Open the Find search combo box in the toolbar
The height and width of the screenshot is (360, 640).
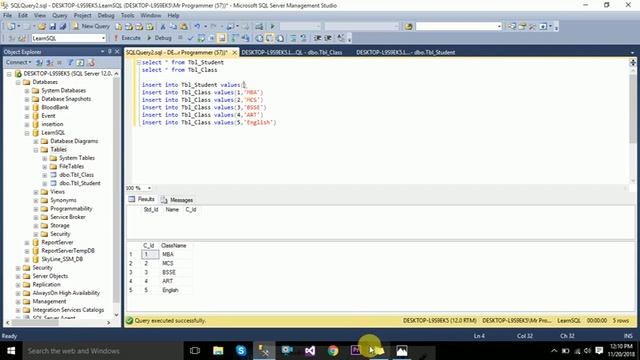458,27
